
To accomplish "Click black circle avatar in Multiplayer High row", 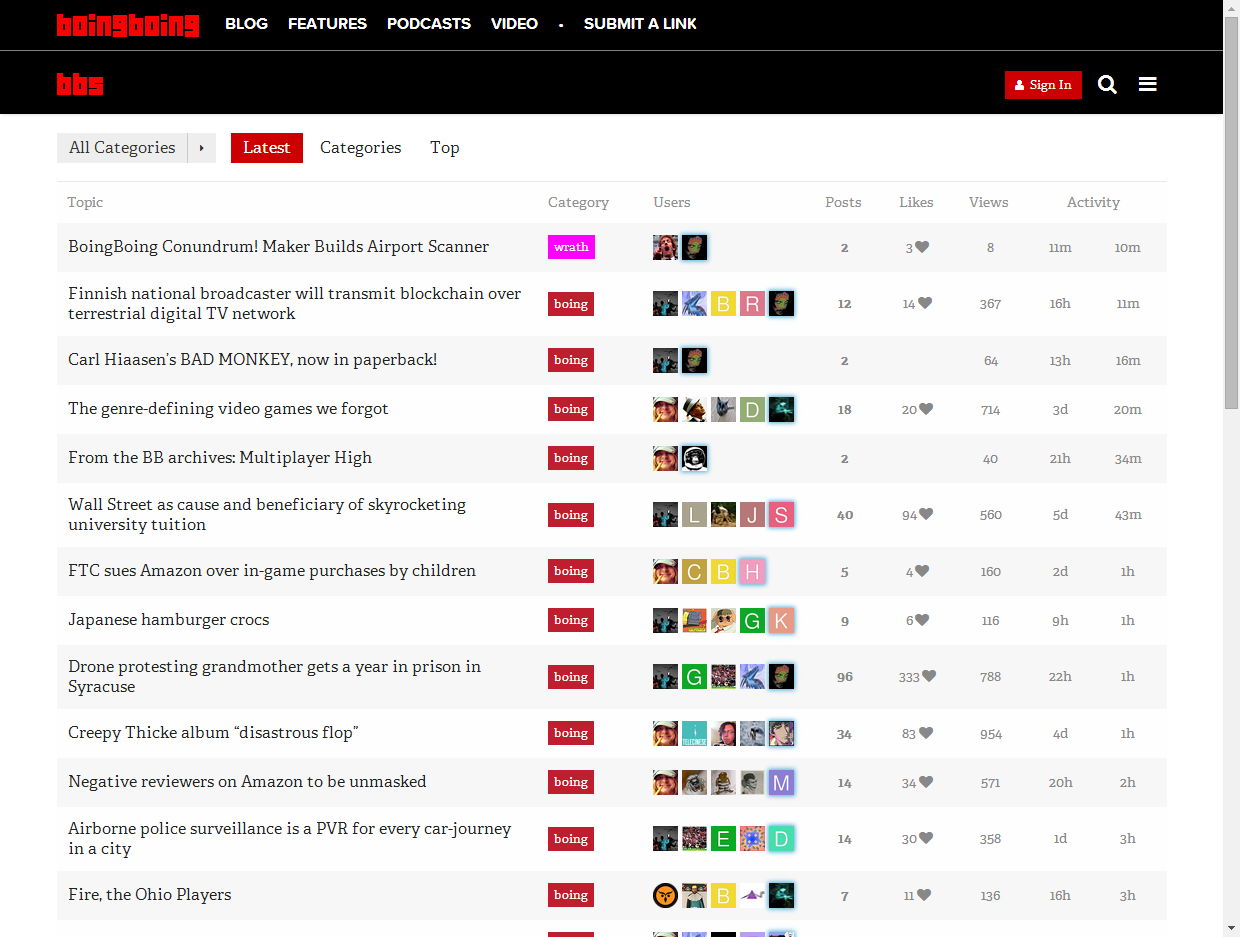I will click(x=694, y=458).
